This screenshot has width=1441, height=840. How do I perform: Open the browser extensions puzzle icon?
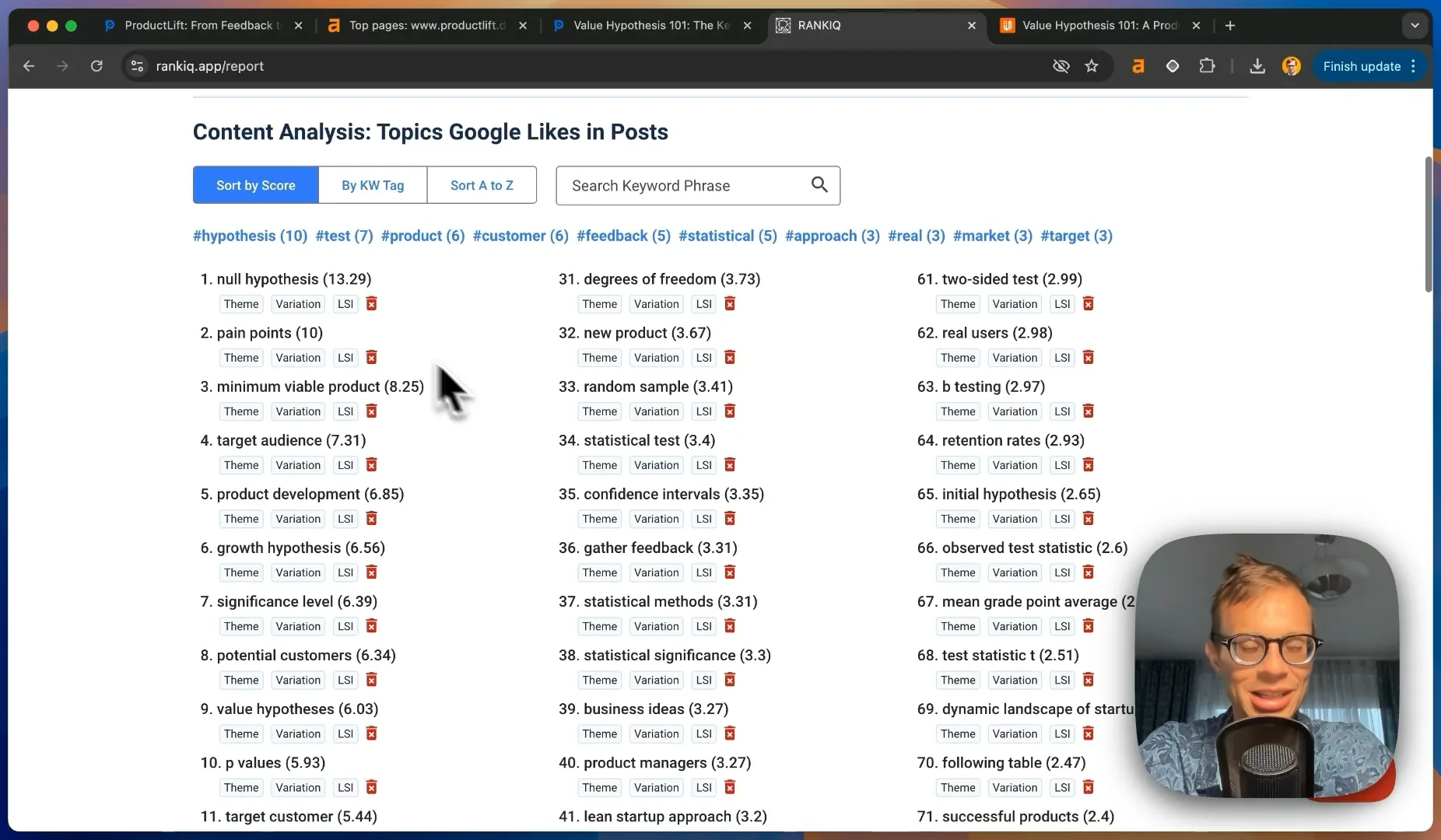click(1207, 66)
